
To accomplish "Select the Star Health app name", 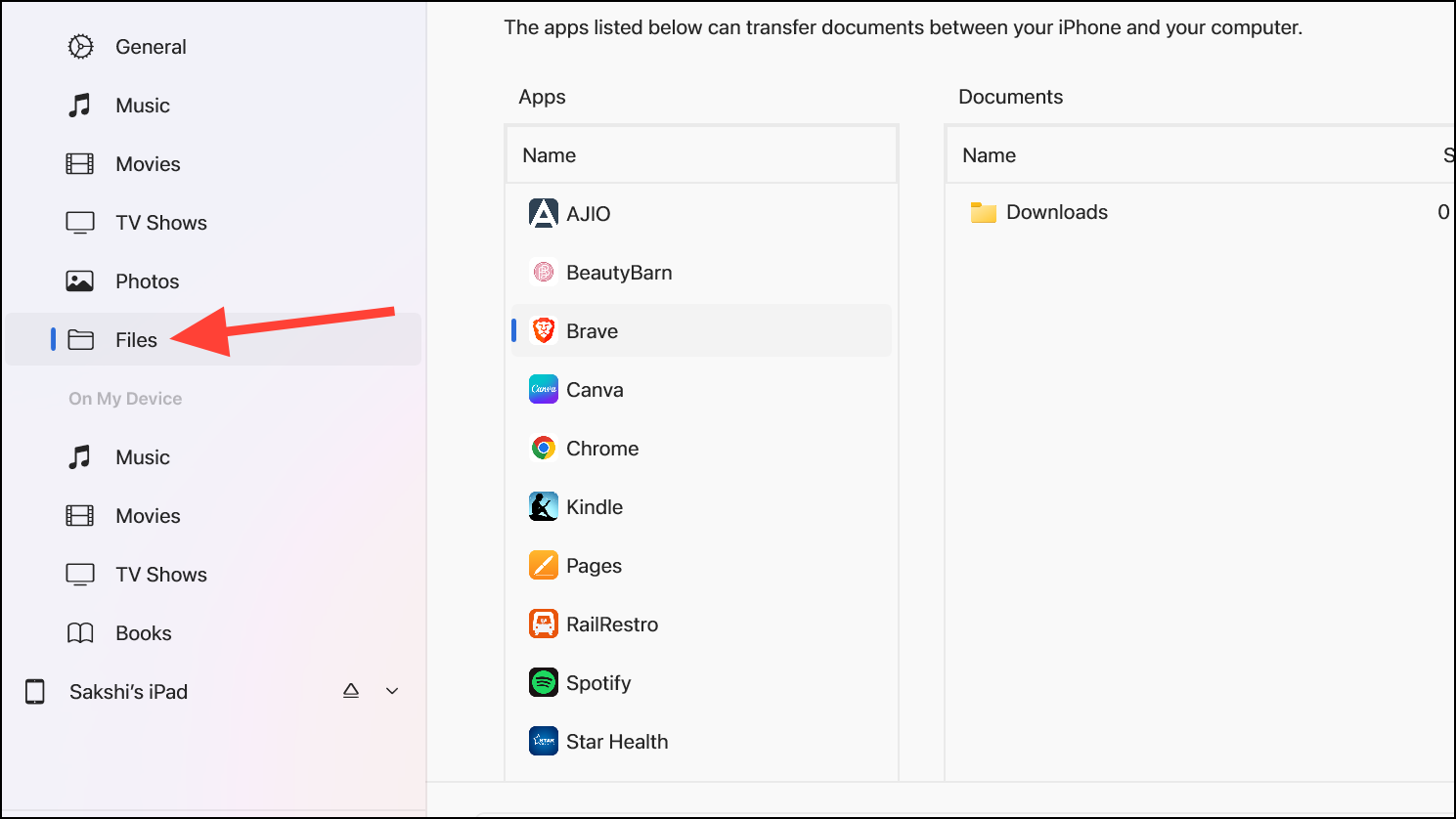I will (617, 742).
